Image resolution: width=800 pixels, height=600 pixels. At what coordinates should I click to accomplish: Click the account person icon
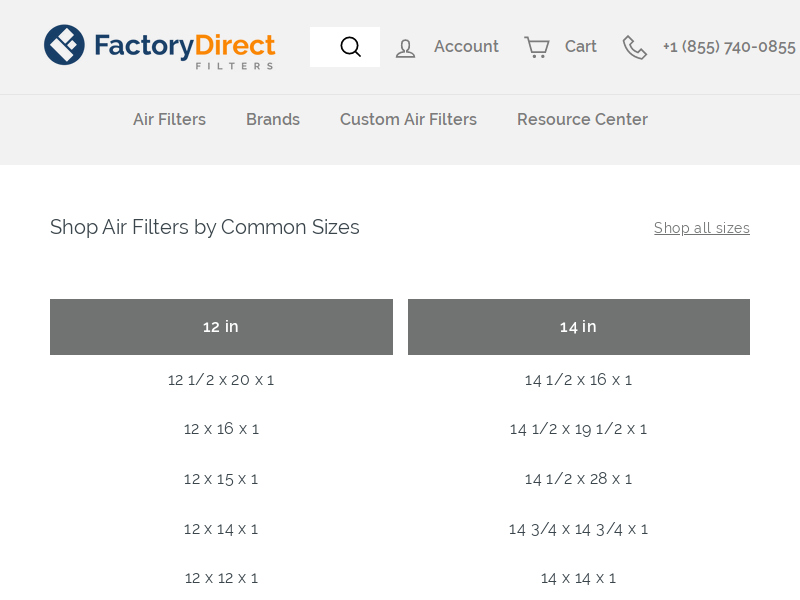(x=406, y=48)
